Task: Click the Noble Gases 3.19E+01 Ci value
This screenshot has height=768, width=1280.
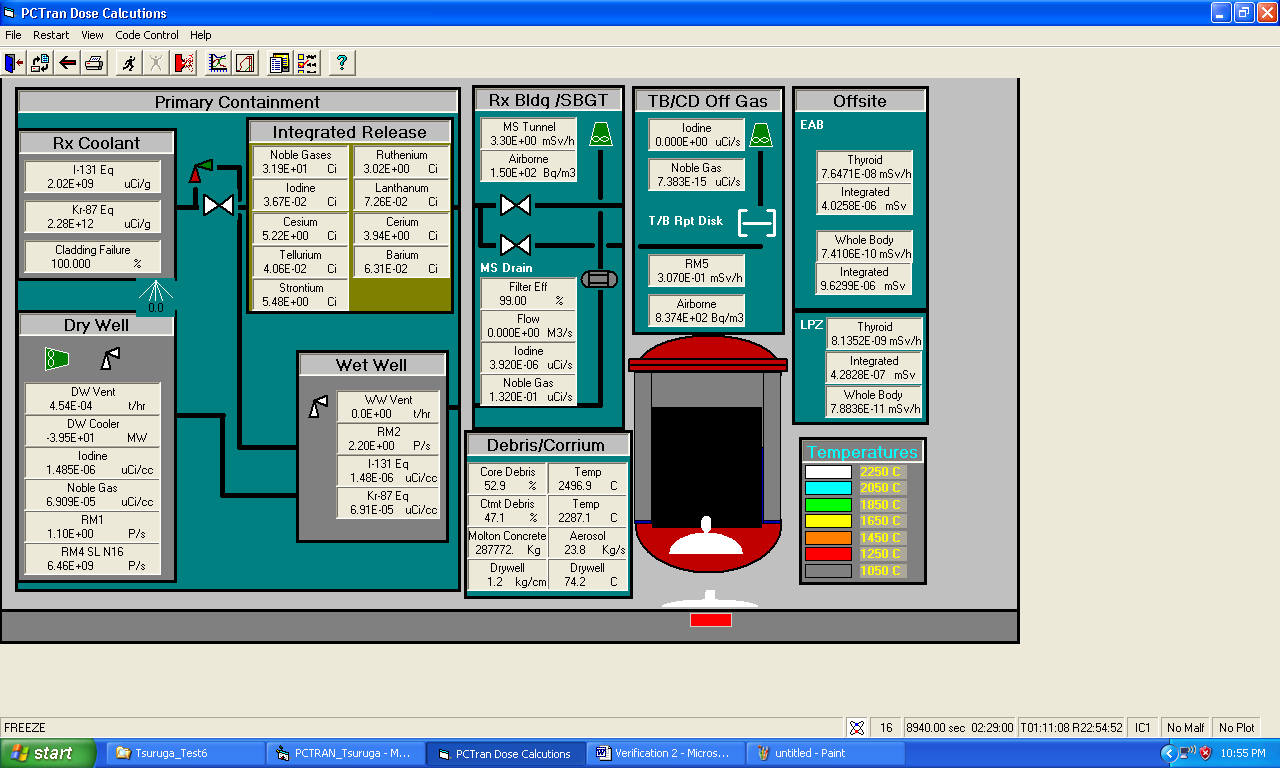Action: [x=300, y=162]
